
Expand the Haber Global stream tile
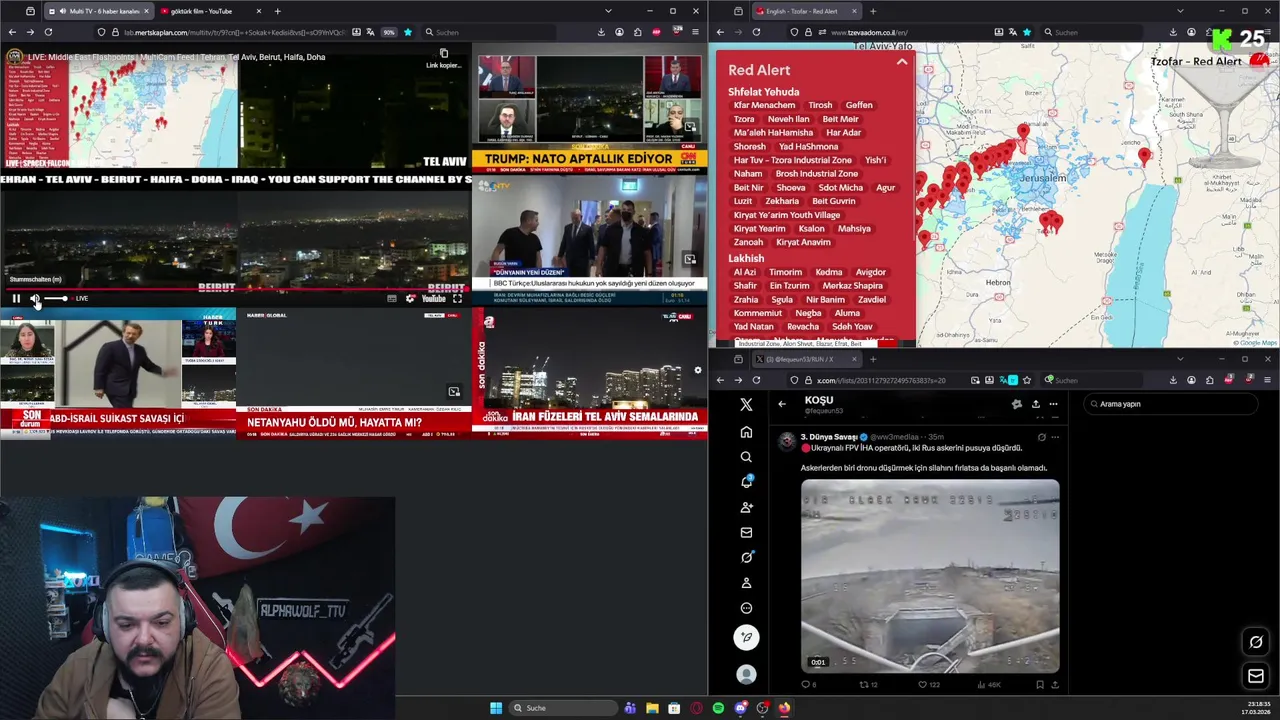454,392
